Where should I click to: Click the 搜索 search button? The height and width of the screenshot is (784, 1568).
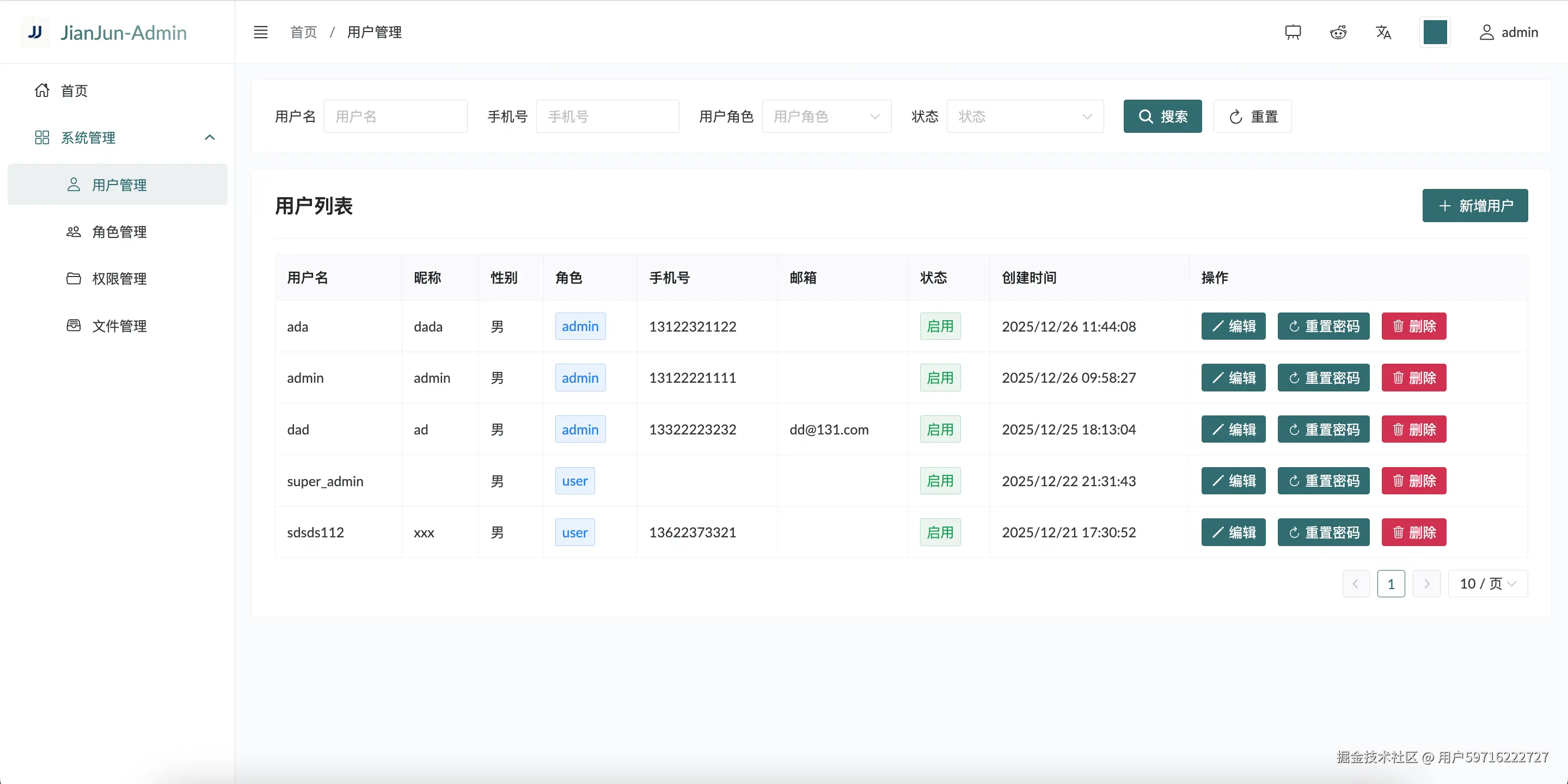click(x=1162, y=117)
